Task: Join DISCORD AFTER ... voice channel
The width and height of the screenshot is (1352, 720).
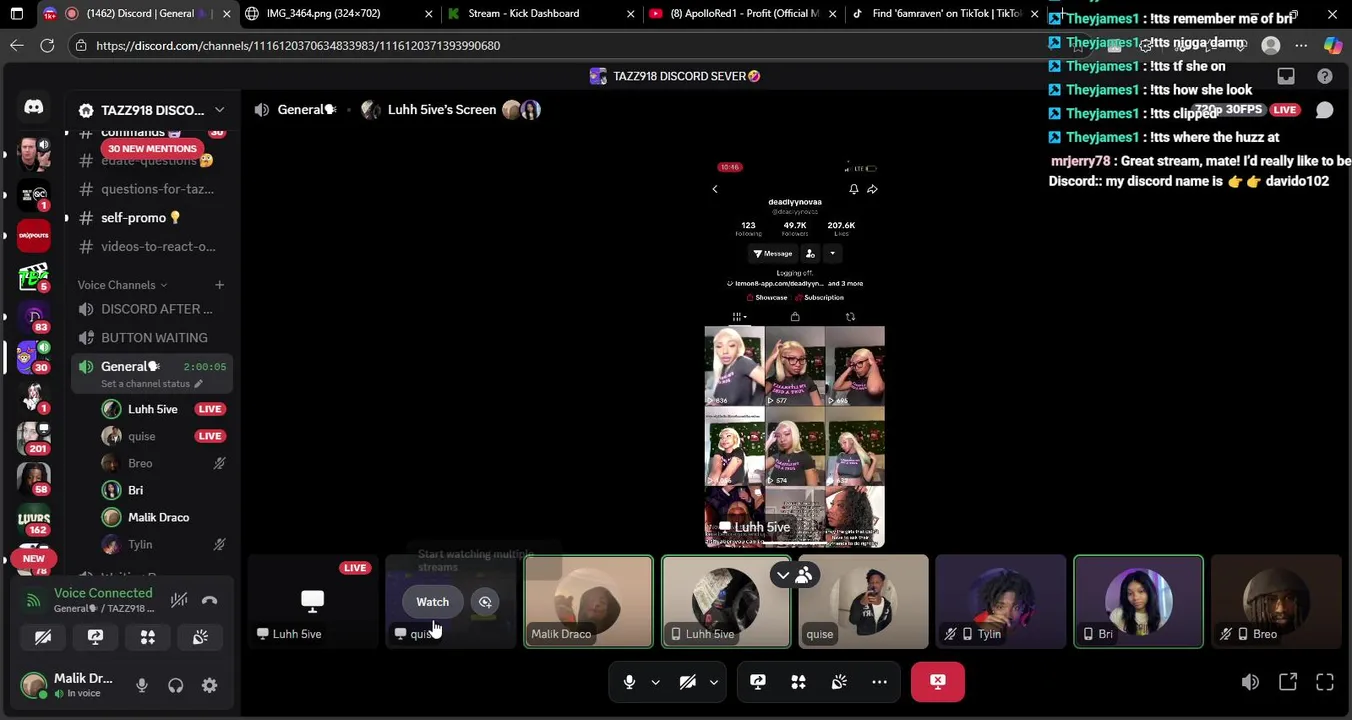Action: 153,309
